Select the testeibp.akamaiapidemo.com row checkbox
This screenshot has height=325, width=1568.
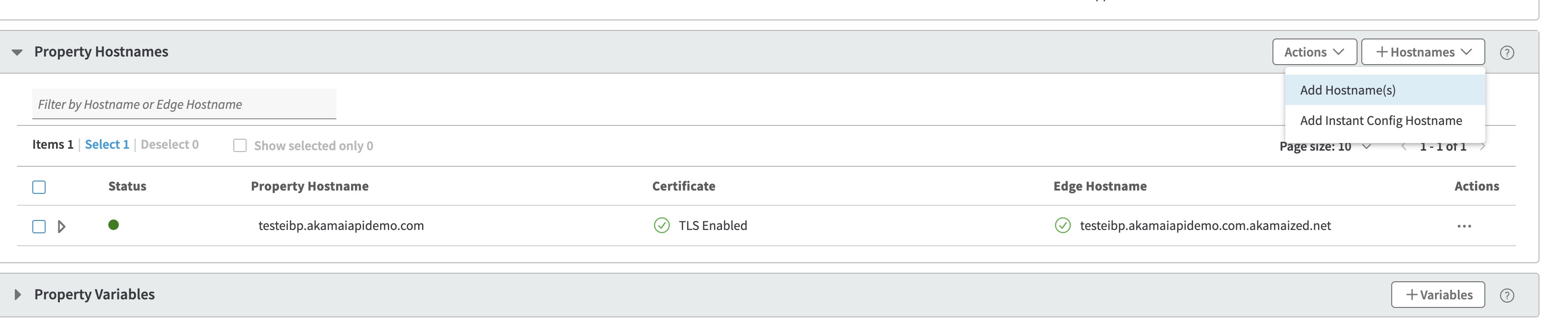[39, 226]
